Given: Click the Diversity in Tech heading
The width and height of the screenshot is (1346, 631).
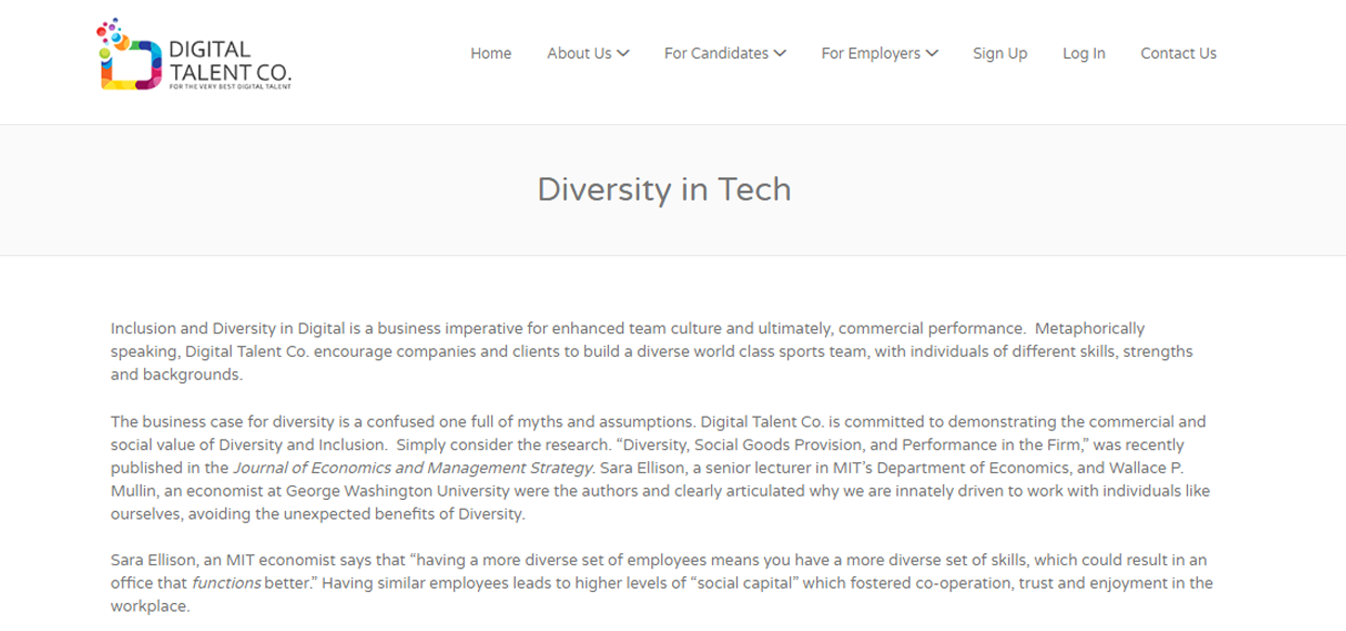Looking at the screenshot, I should [664, 189].
